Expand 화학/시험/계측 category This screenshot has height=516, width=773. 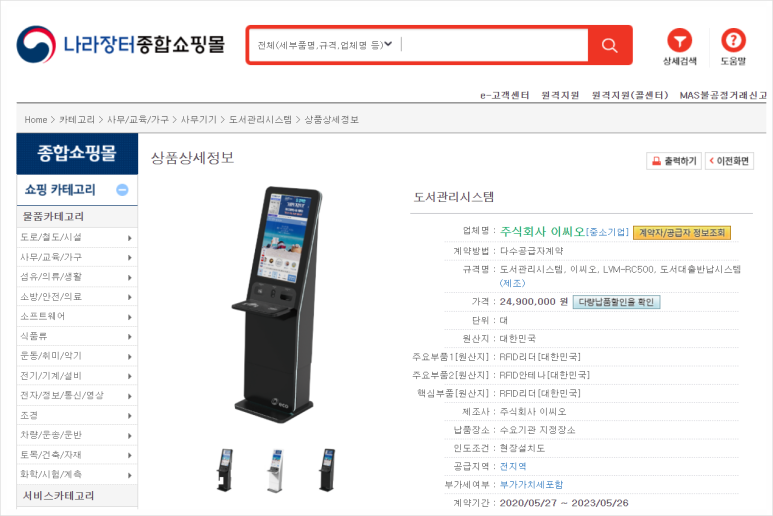pos(77,475)
